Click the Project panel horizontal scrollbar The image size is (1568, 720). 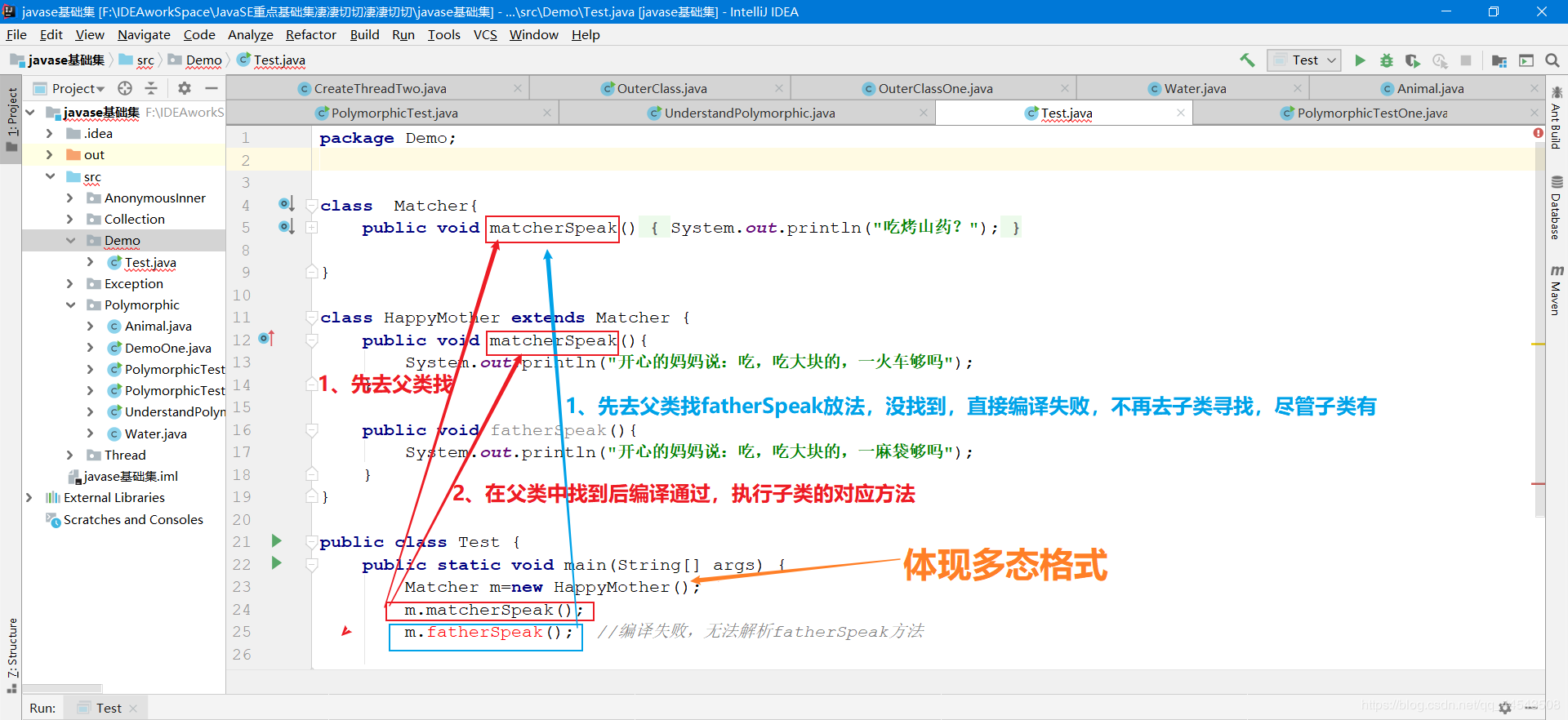tap(62, 688)
